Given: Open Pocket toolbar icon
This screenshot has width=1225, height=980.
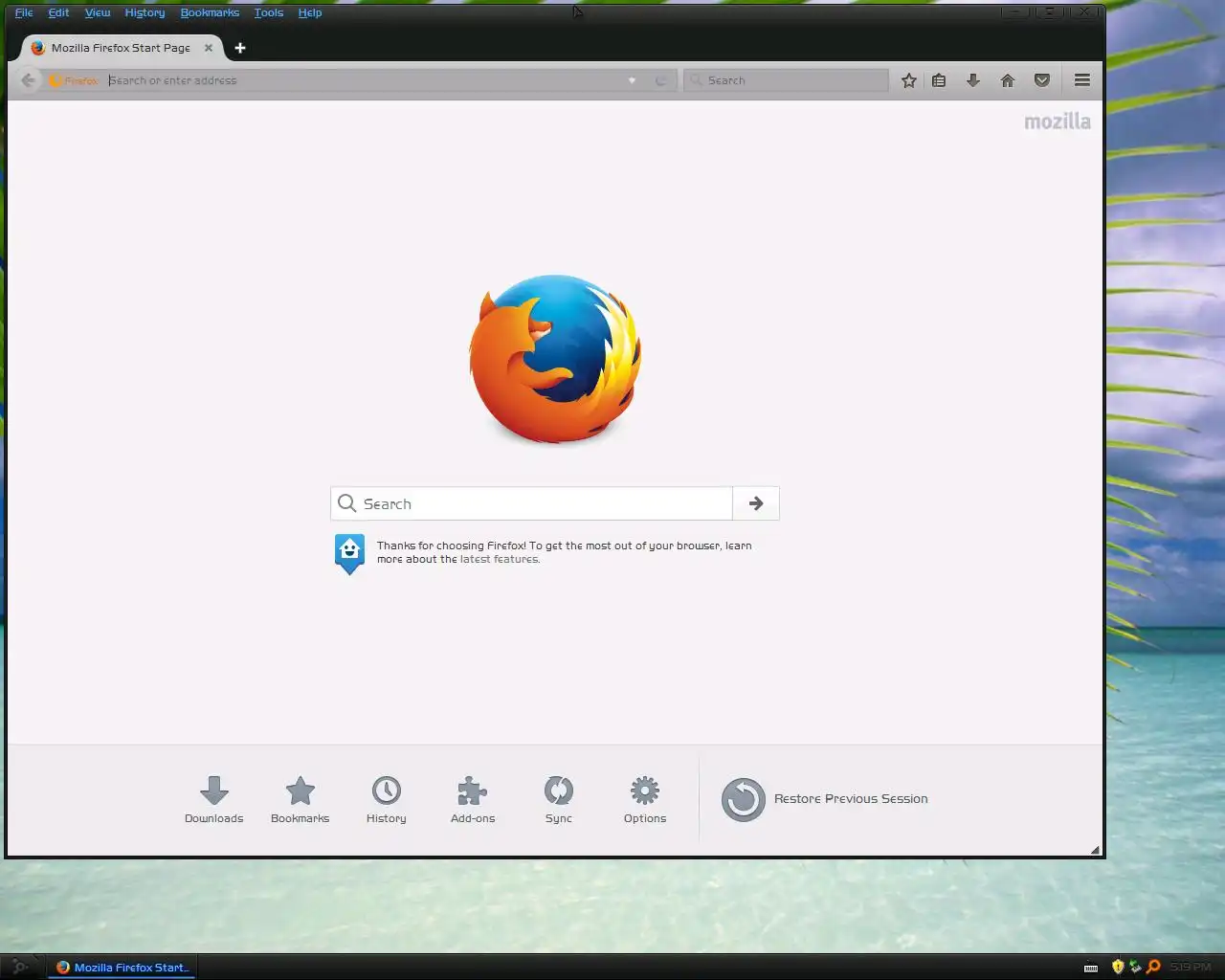Looking at the screenshot, I should click(1042, 80).
